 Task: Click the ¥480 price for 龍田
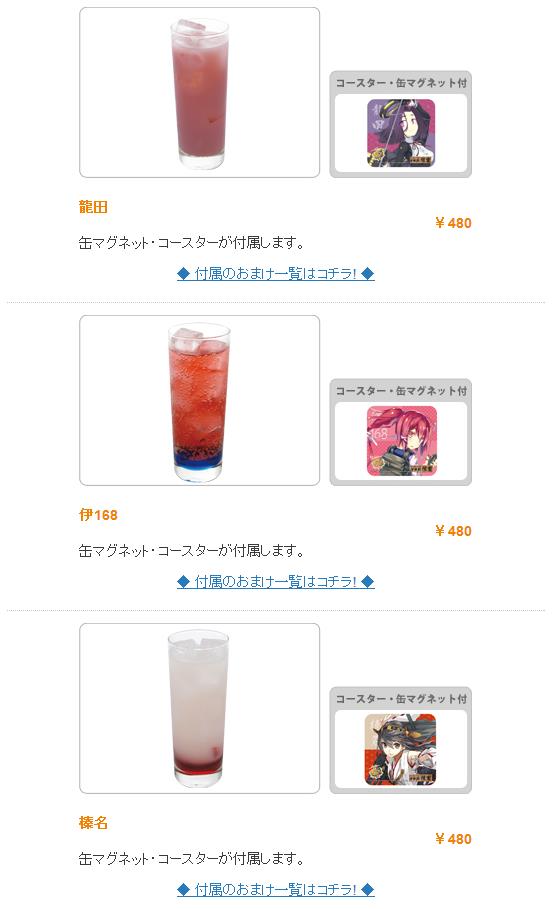coord(453,223)
